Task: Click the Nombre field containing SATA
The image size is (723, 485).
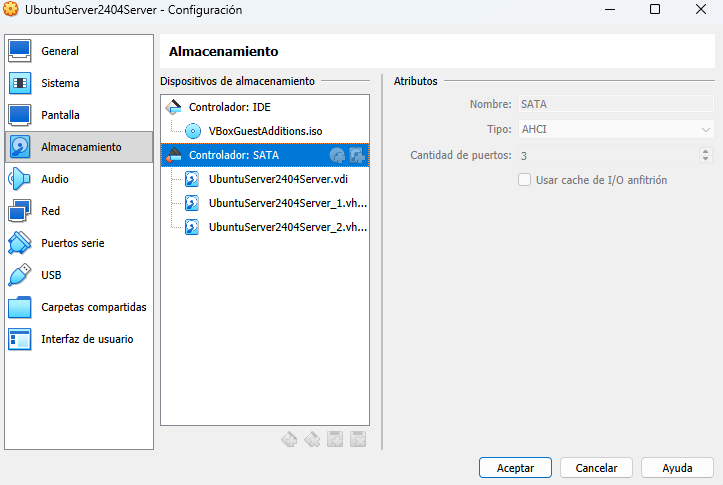Action: click(x=614, y=104)
